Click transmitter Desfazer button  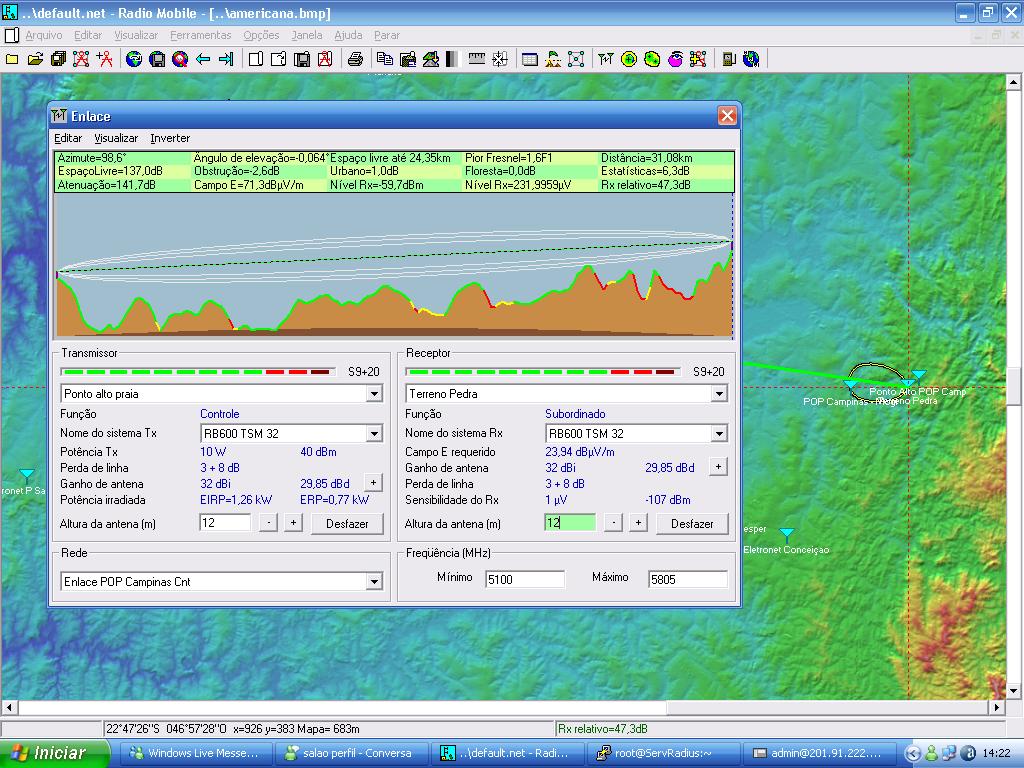click(x=347, y=524)
